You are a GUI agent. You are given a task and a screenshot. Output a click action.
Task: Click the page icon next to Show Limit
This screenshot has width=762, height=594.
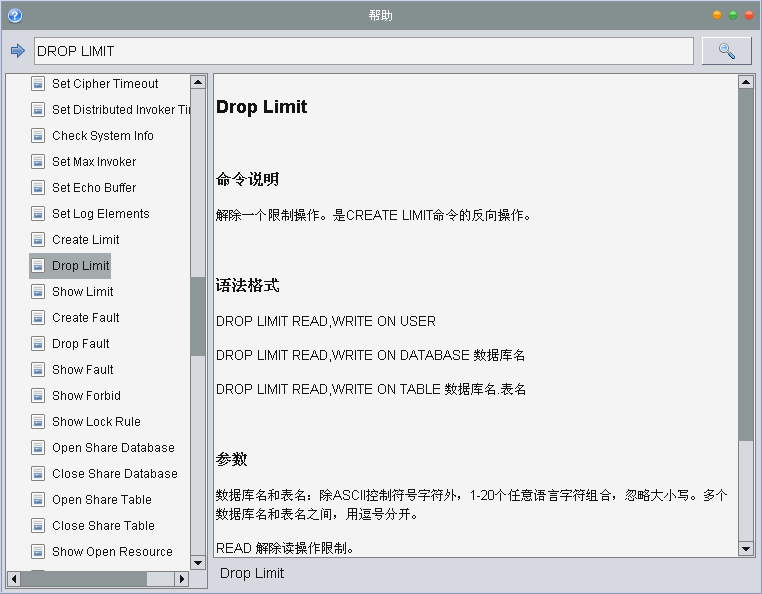pos(38,292)
